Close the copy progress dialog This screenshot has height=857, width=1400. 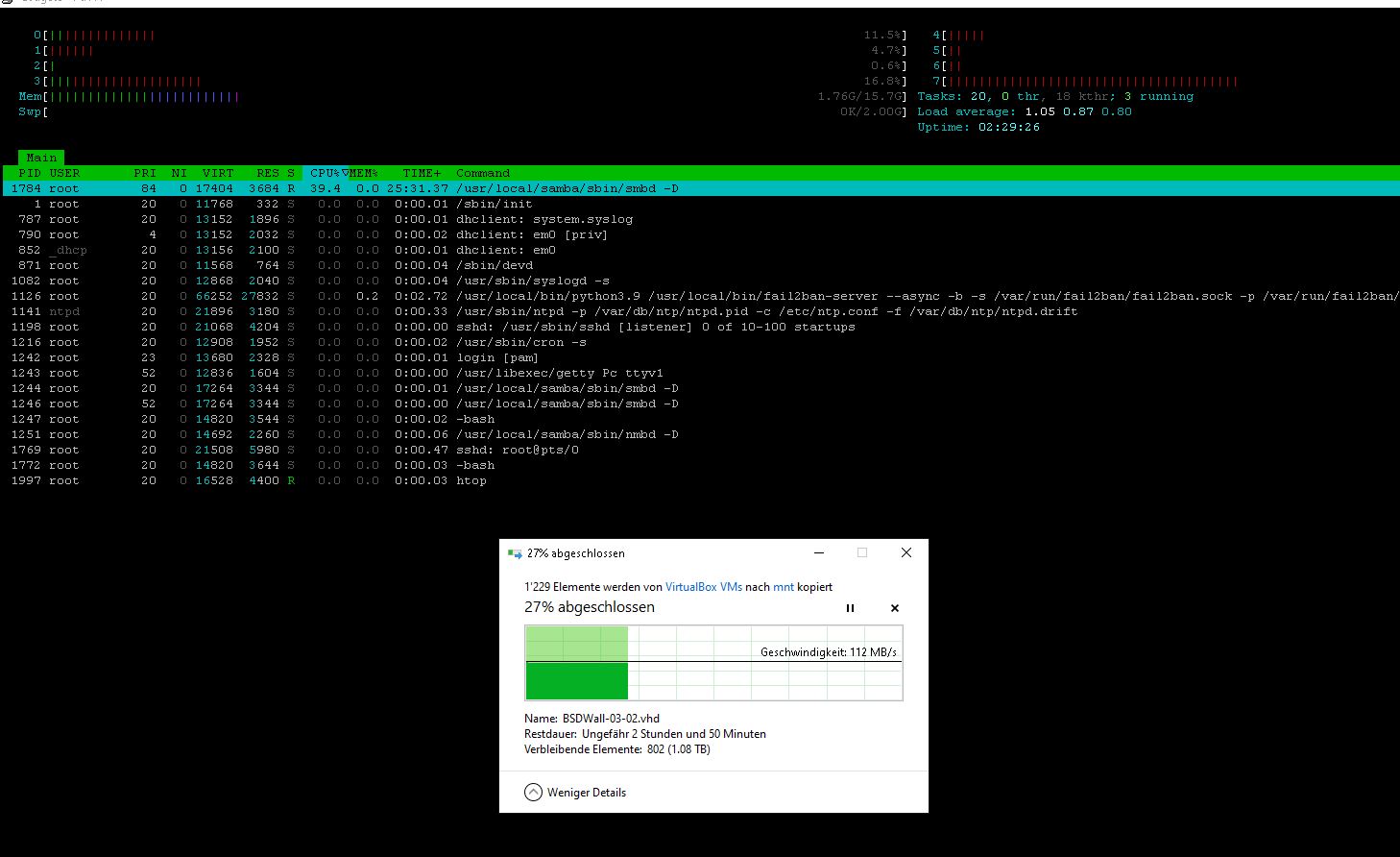point(905,552)
